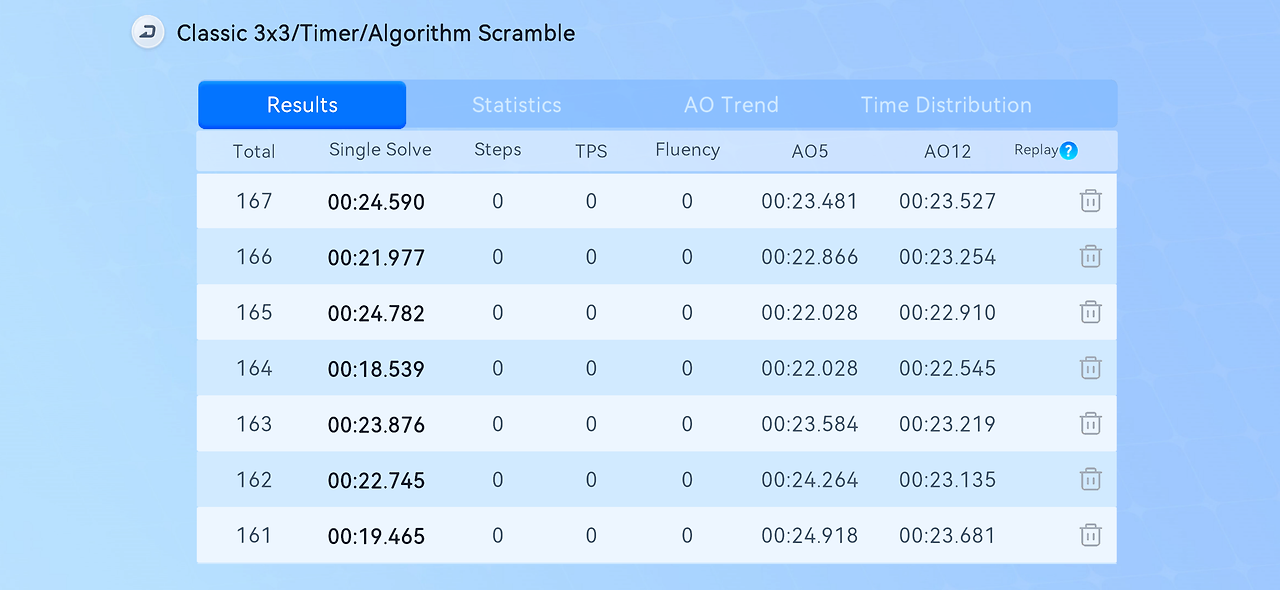Open the Replay help question mark
Viewport: 1280px width, 590px height.
point(1069,151)
